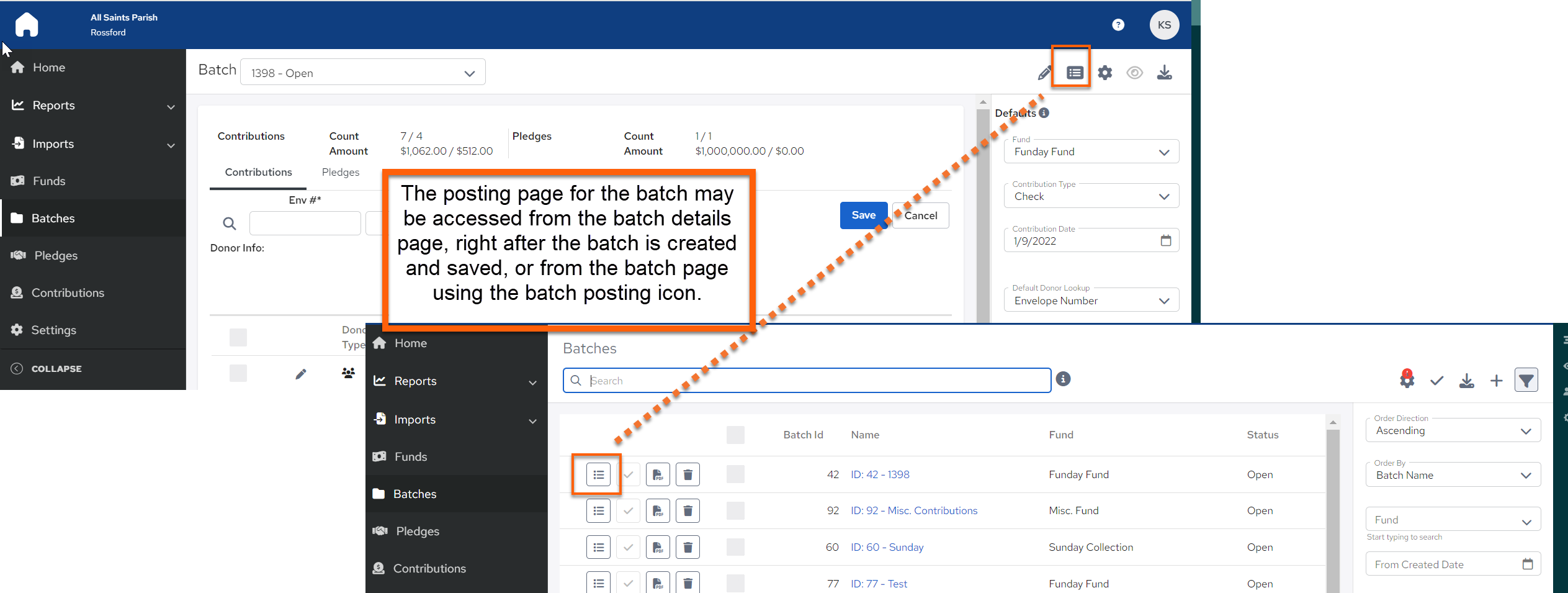Open Pledges in second window sidebar
This screenshot has width=1568, height=593.
(x=456, y=531)
